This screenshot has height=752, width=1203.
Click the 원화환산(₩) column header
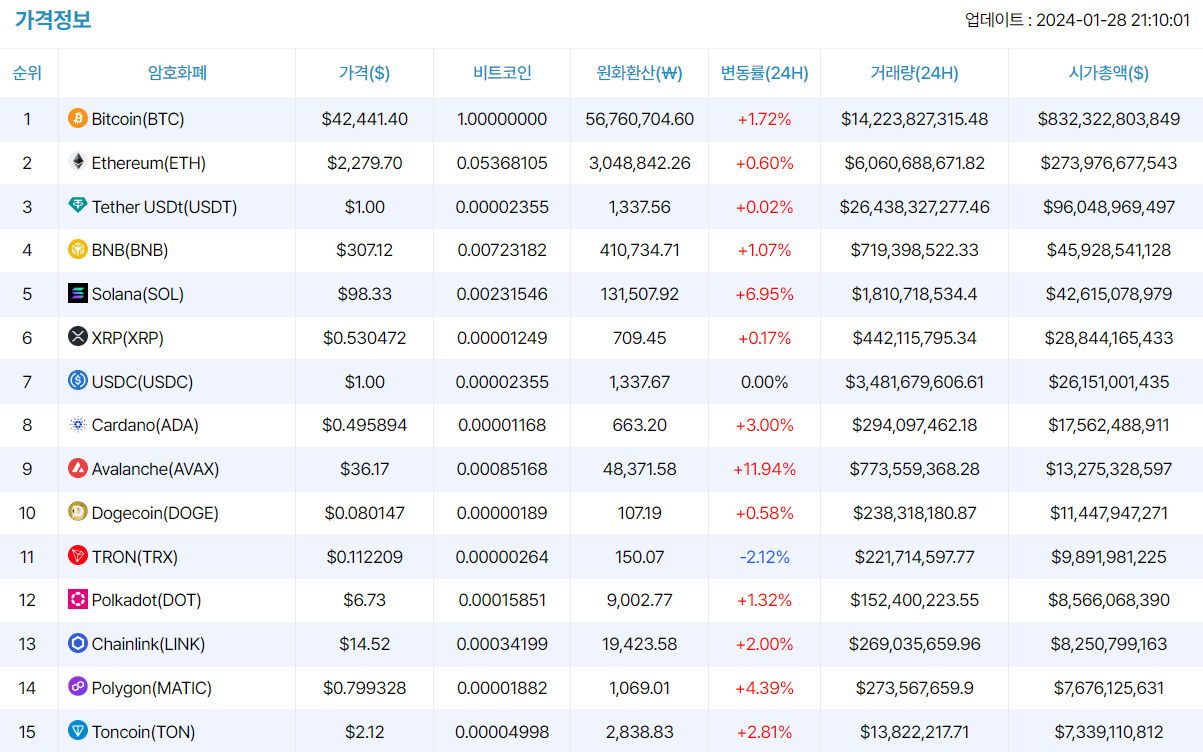point(639,73)
